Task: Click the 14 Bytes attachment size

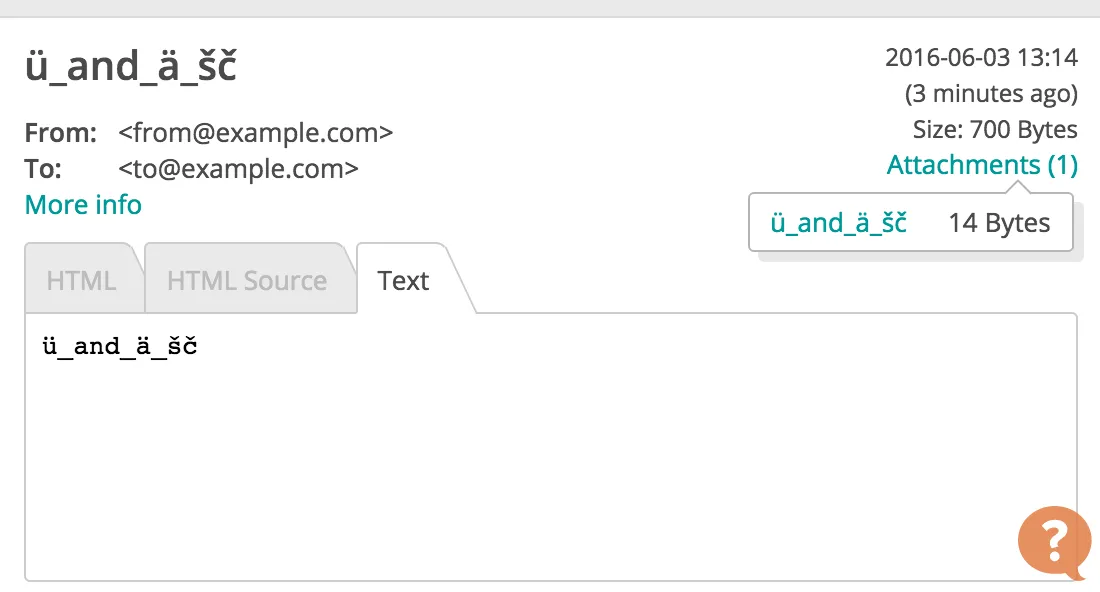Action: tap(999, 223)
